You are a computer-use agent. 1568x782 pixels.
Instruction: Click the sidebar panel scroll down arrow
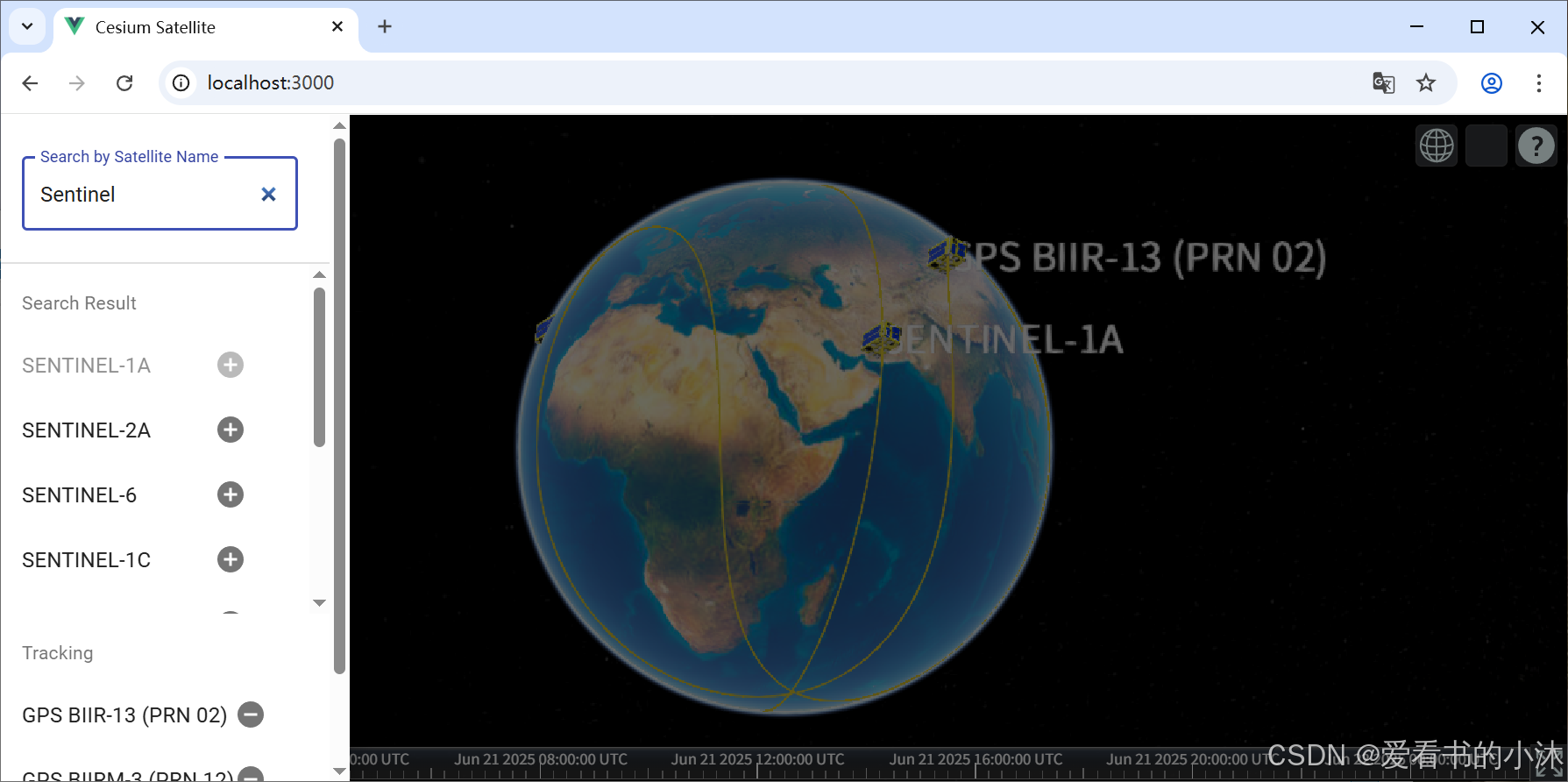pos(339,771)
